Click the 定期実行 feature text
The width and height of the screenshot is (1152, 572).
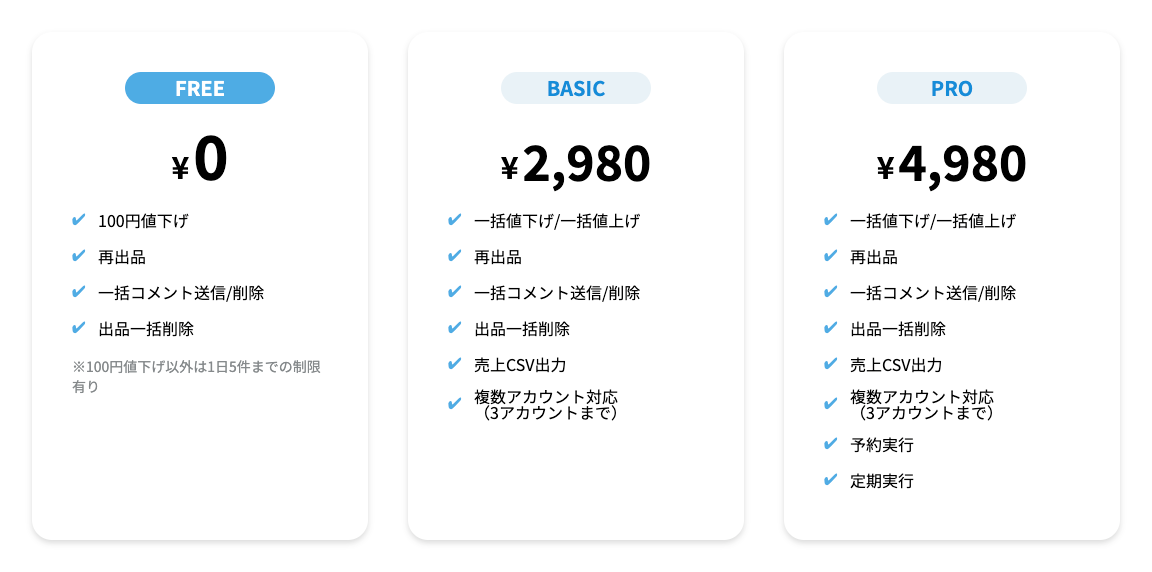(x=882, y=481)
